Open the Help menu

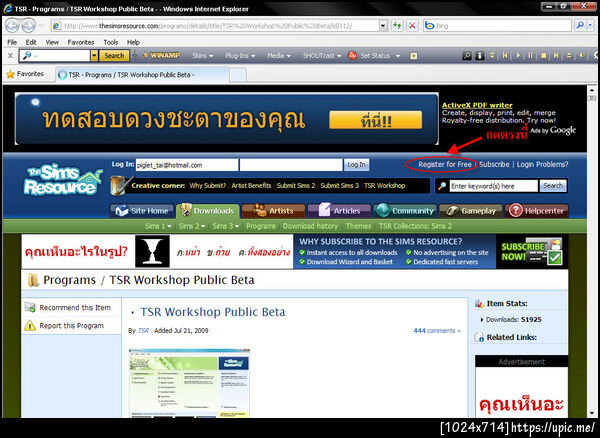(133, 42)
